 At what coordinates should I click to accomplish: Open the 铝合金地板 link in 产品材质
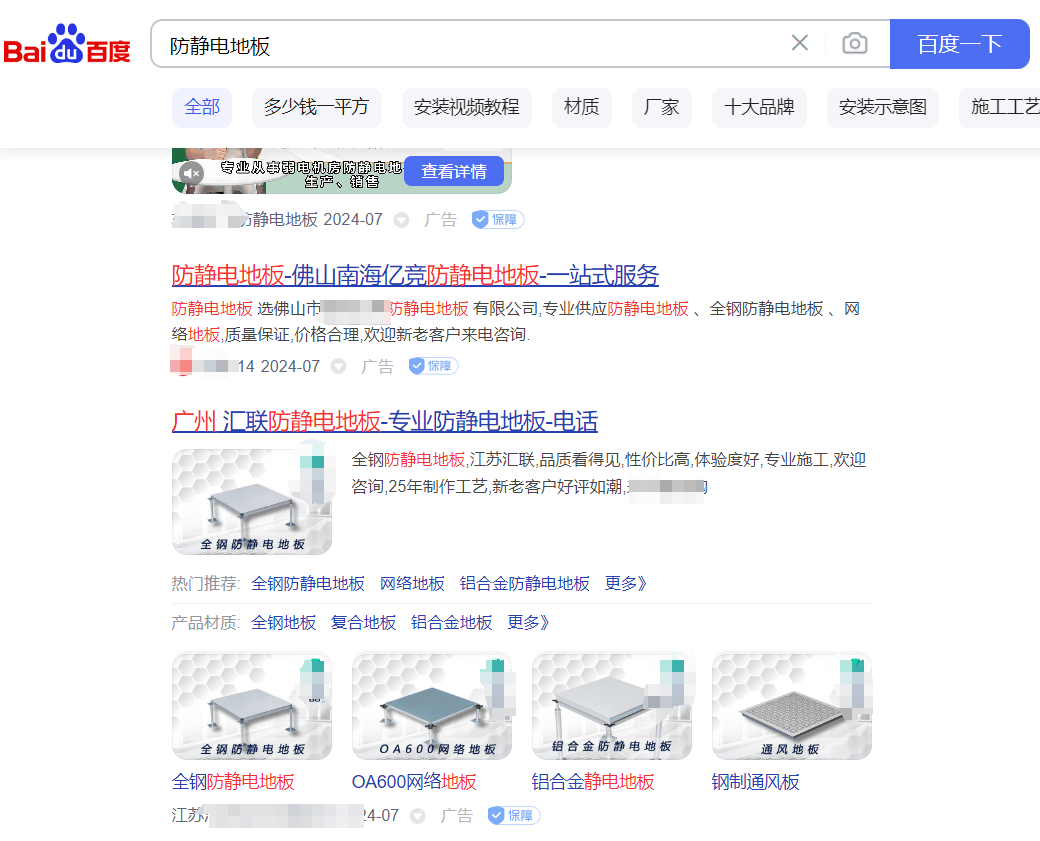click(x=452, y=623)
